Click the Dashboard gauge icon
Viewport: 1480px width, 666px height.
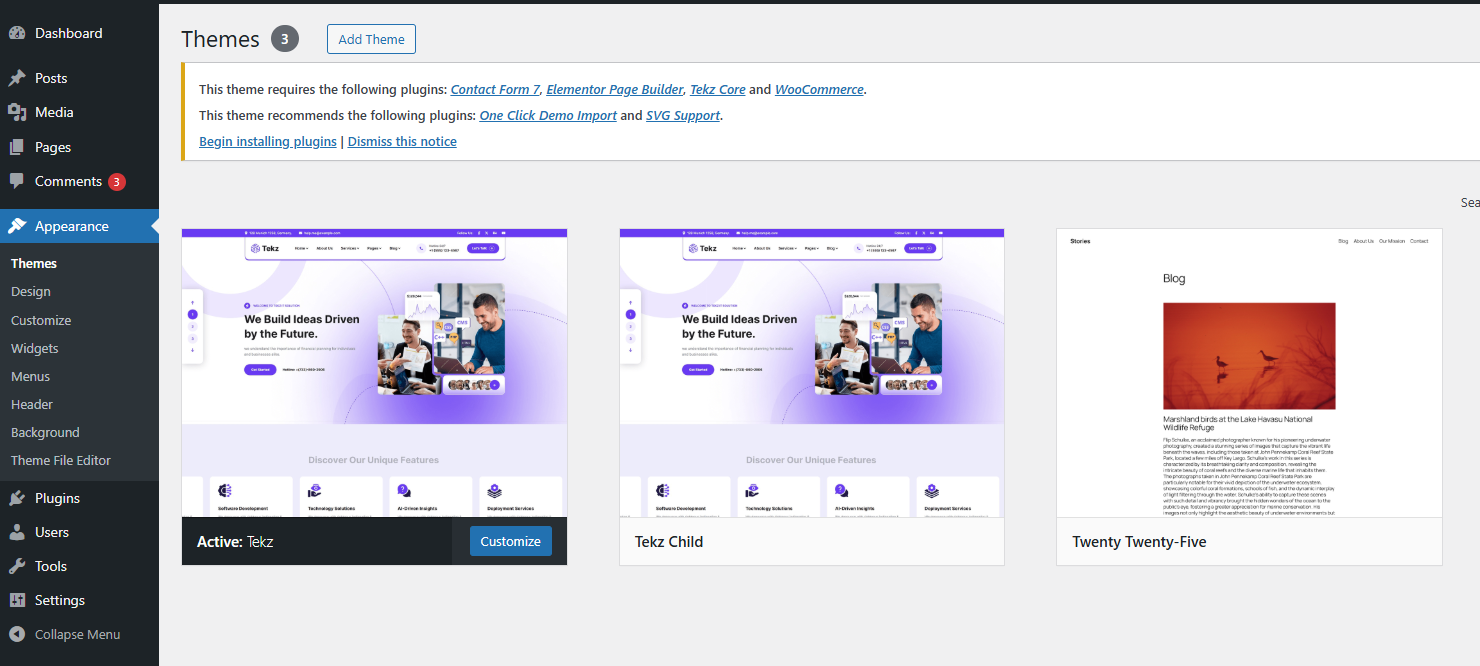pyautogui.click(x=17, y=33)
